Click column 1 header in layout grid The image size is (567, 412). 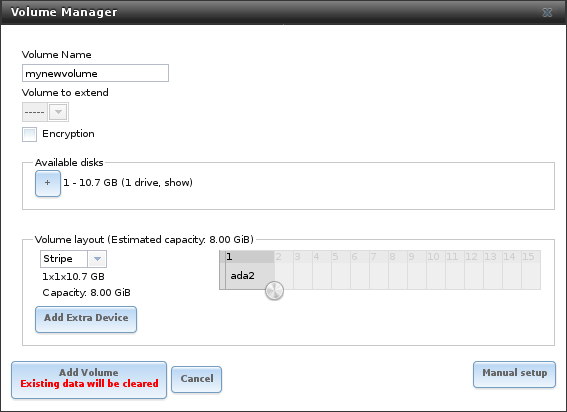(x=250, y=257)
